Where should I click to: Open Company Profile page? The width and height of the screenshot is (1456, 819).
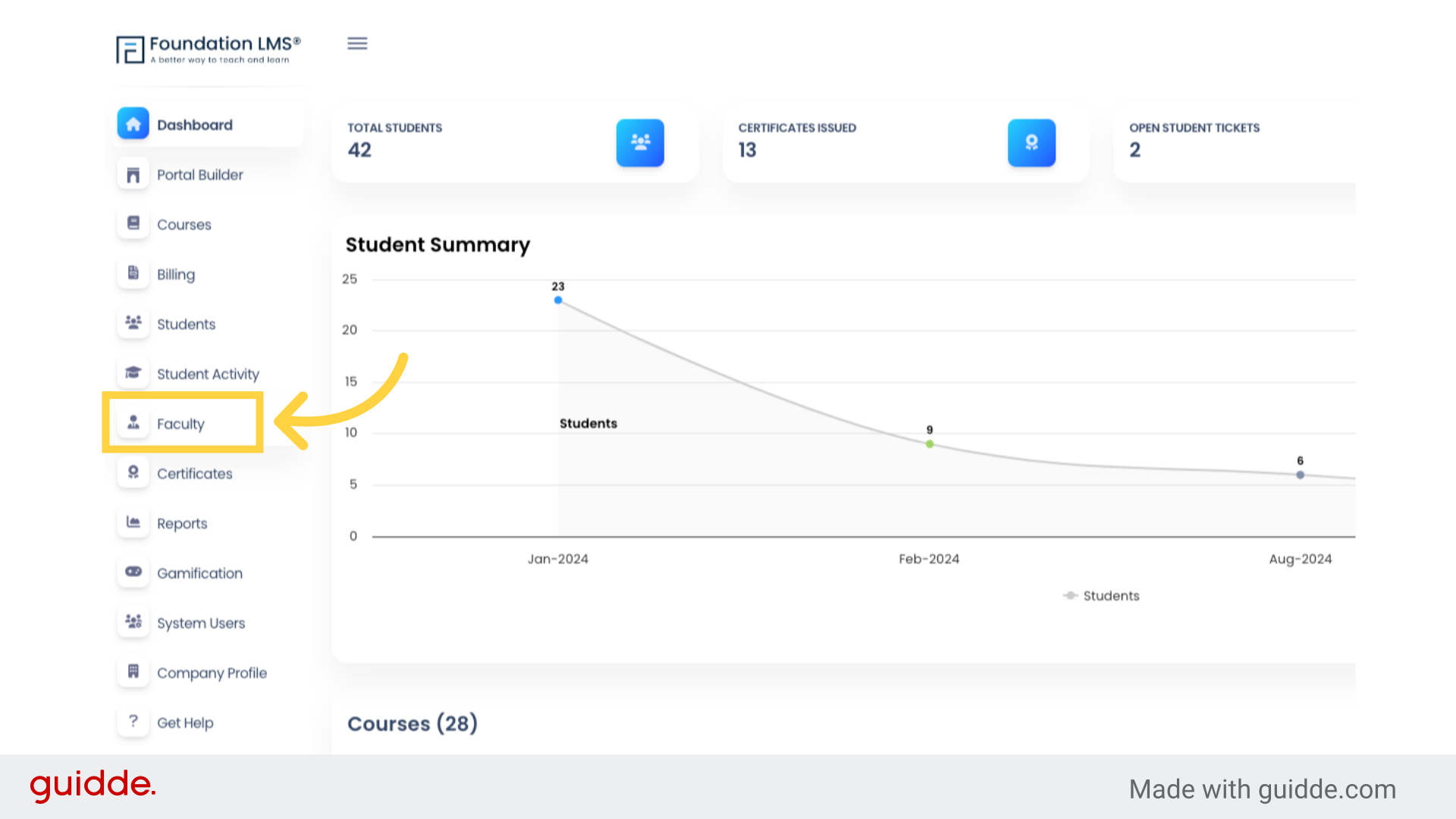coord(212,673)
